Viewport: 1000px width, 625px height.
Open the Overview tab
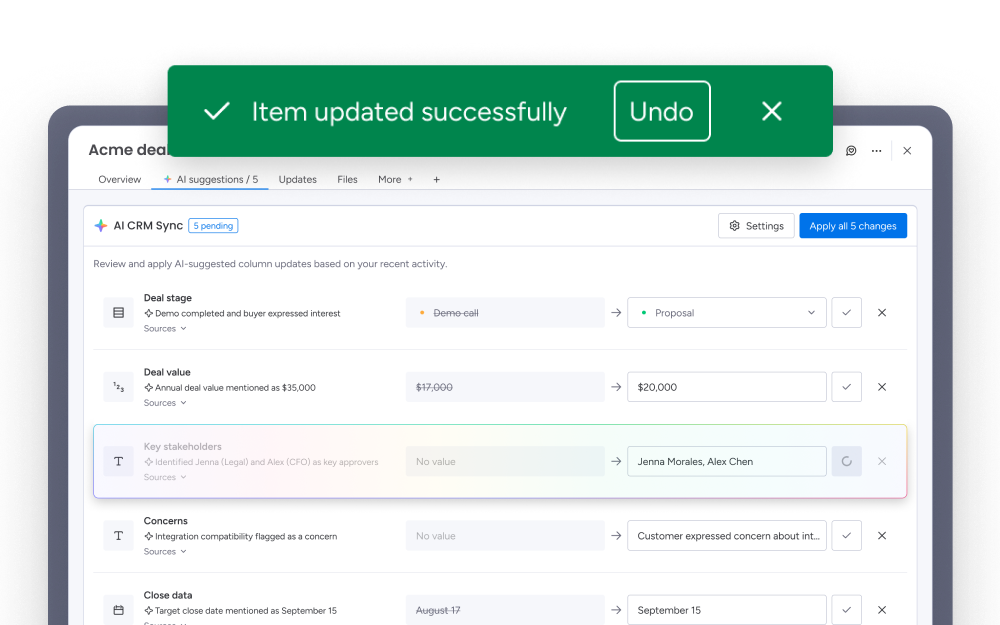(119, 179)
